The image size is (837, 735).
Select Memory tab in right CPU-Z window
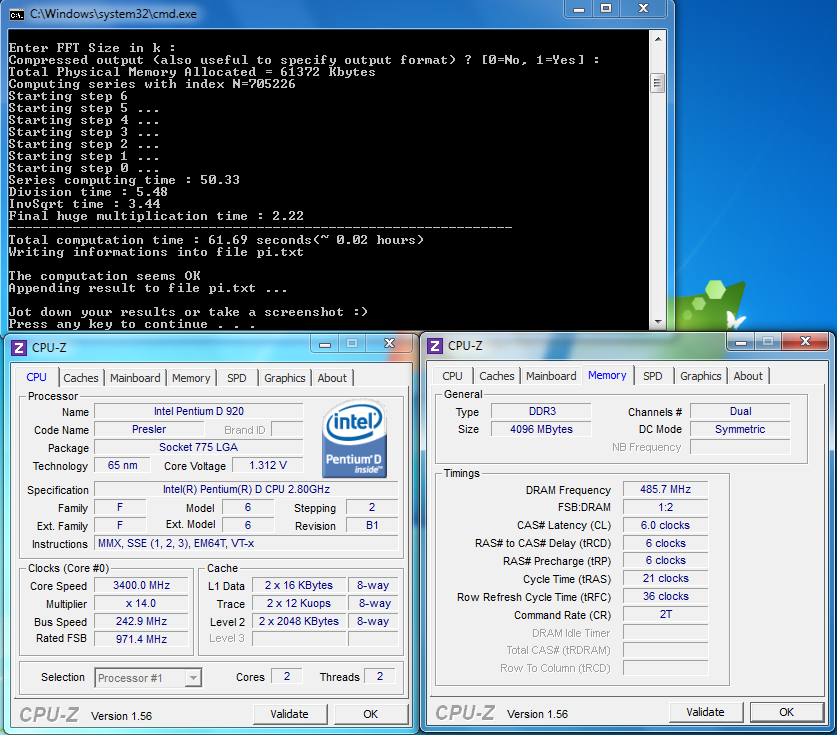click(607, 375)
